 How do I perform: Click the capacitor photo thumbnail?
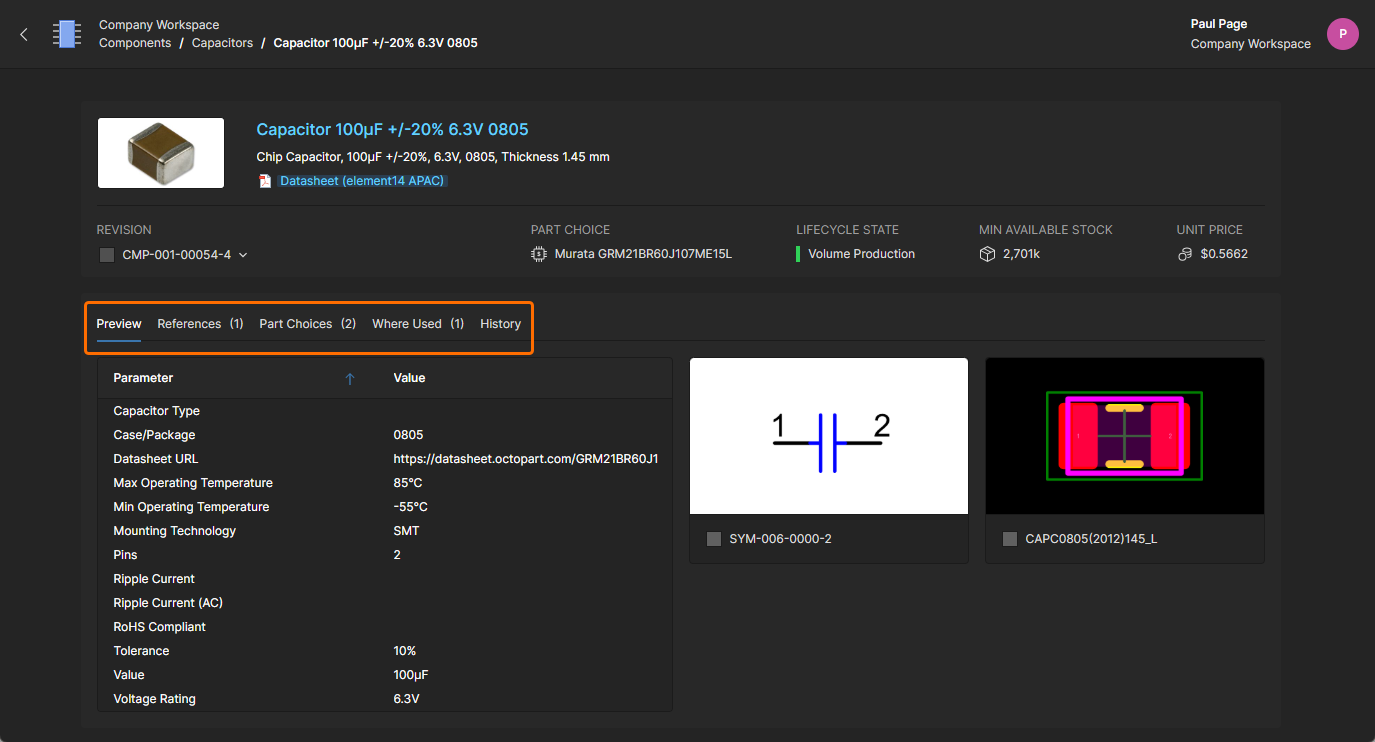click(161, 153)
